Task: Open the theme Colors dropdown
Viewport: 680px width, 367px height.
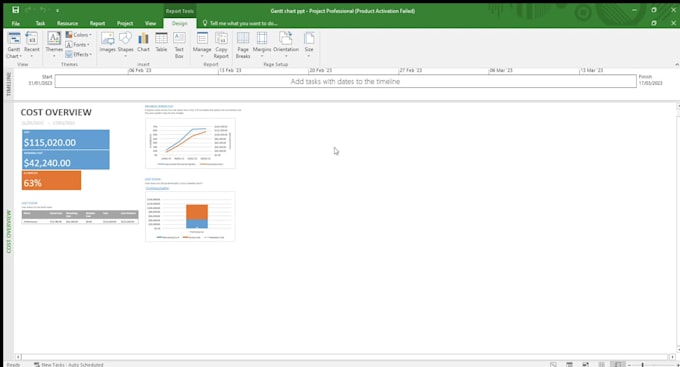Action: pos(78,35)
